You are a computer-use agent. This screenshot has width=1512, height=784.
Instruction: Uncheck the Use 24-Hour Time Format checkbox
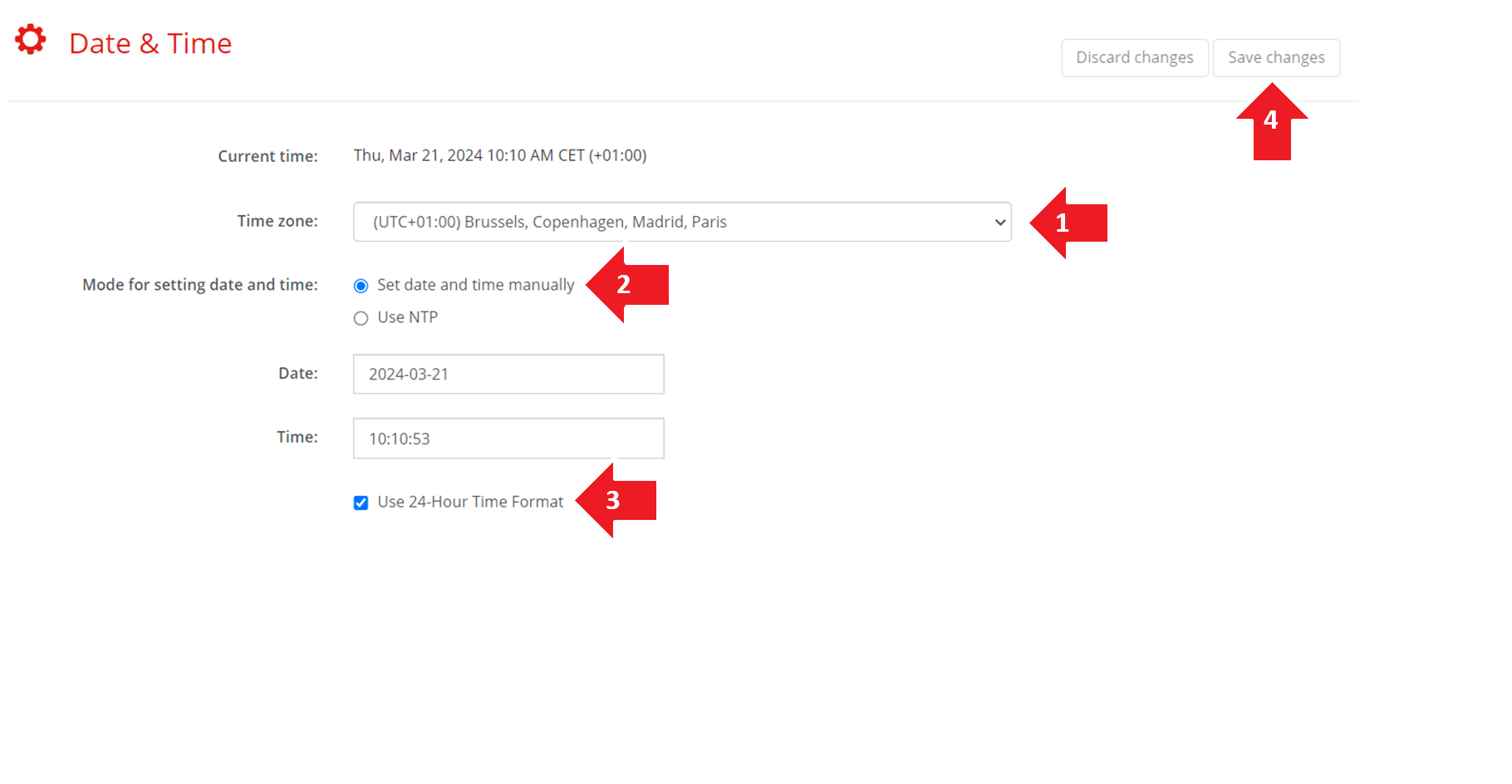pos(361,502)
